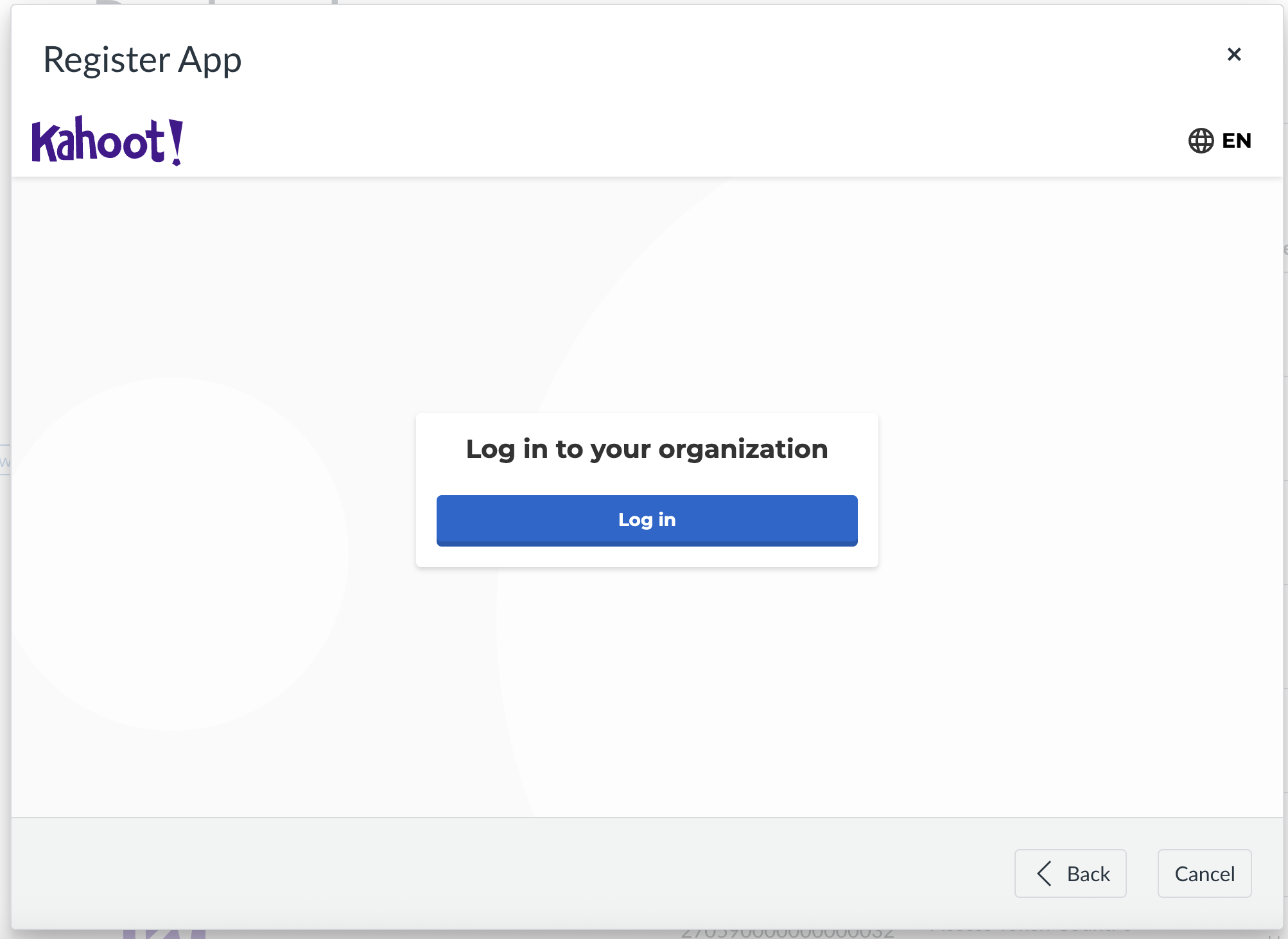This screenshot has height=939, width=1288.
Task: Click the Kahoot! exclamation mark logo
Action: click(x=175, y=139)
